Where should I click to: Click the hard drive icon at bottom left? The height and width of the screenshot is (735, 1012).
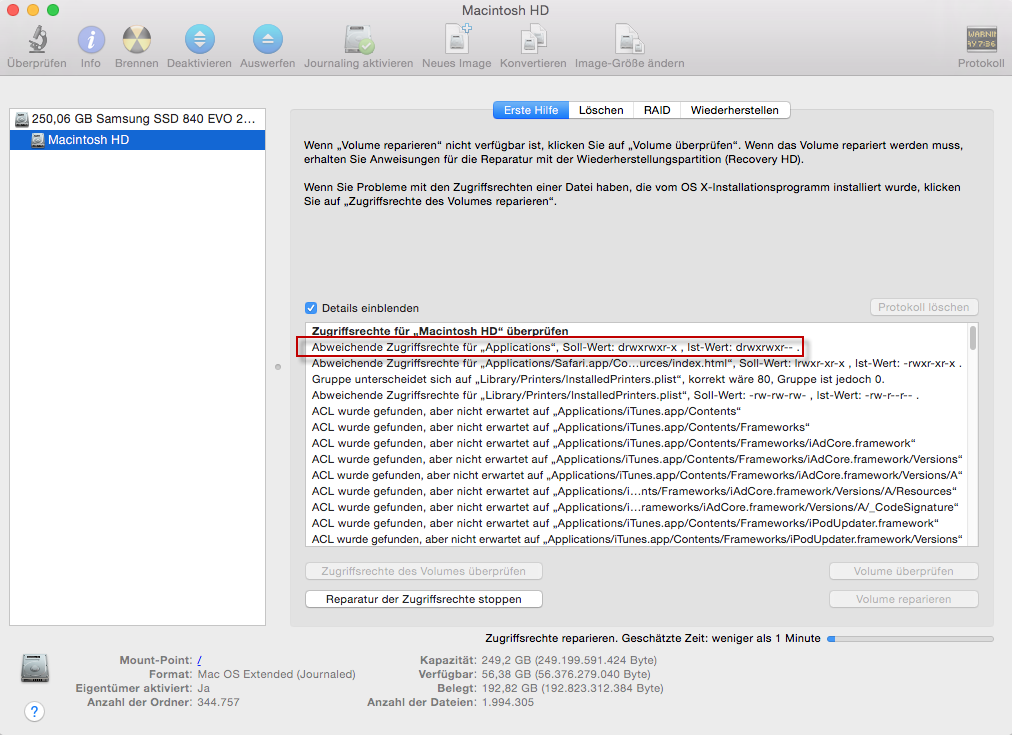pyautogui.click(x=35, y=668)
